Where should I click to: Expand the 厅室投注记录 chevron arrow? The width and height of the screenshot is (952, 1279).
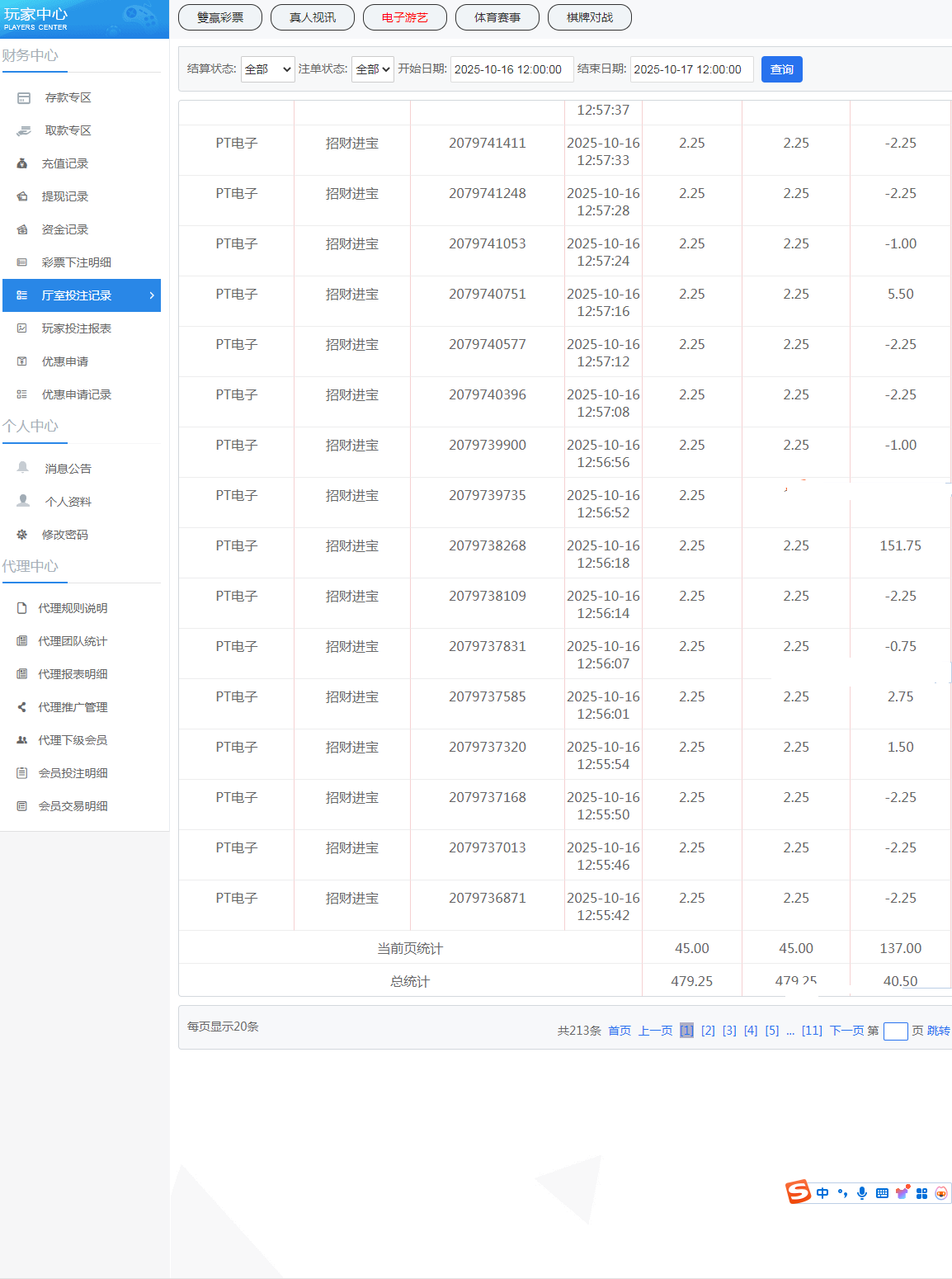click(x=152, y=295)
